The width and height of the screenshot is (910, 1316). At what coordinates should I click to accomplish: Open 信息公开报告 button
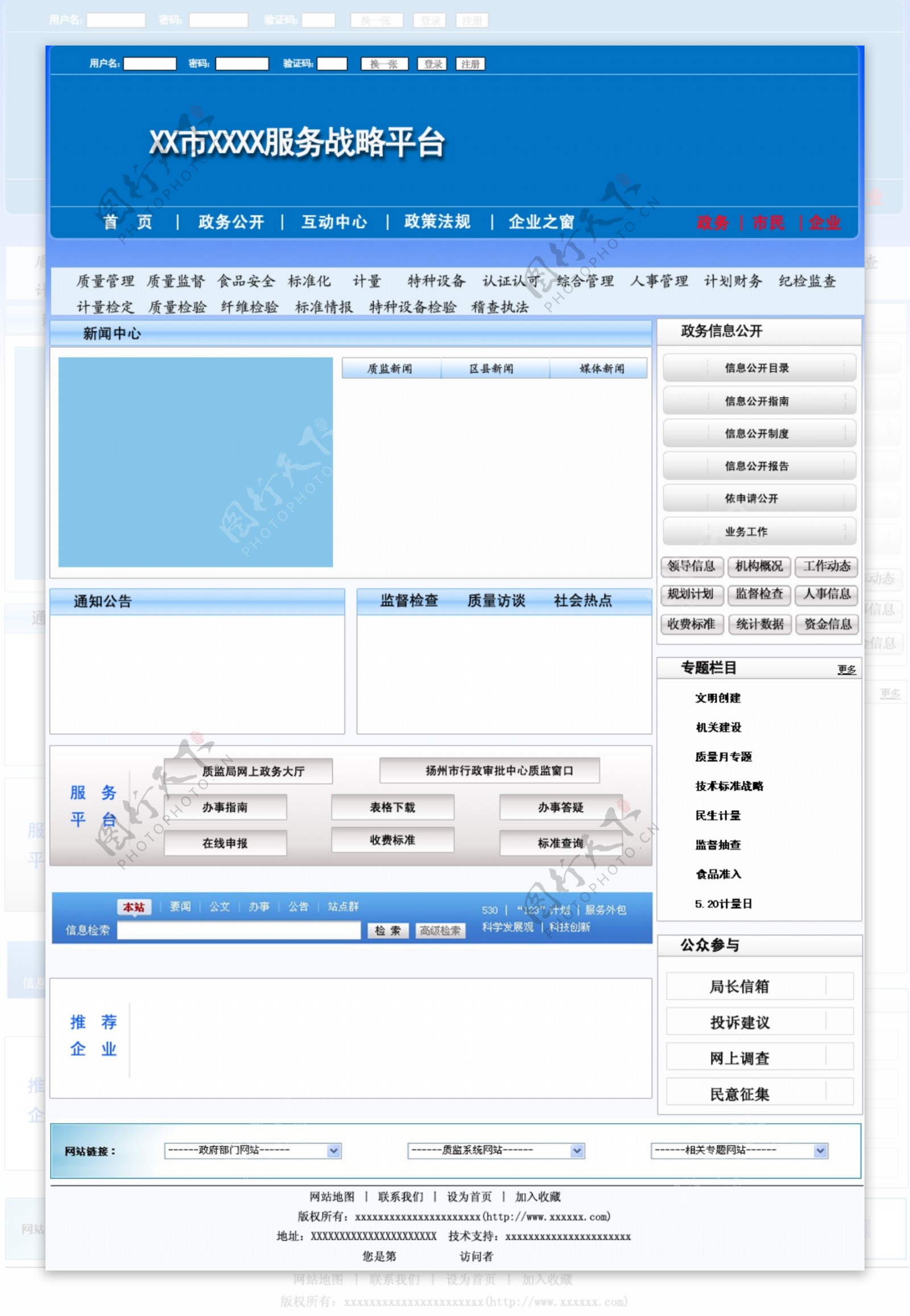click(759, 465)
